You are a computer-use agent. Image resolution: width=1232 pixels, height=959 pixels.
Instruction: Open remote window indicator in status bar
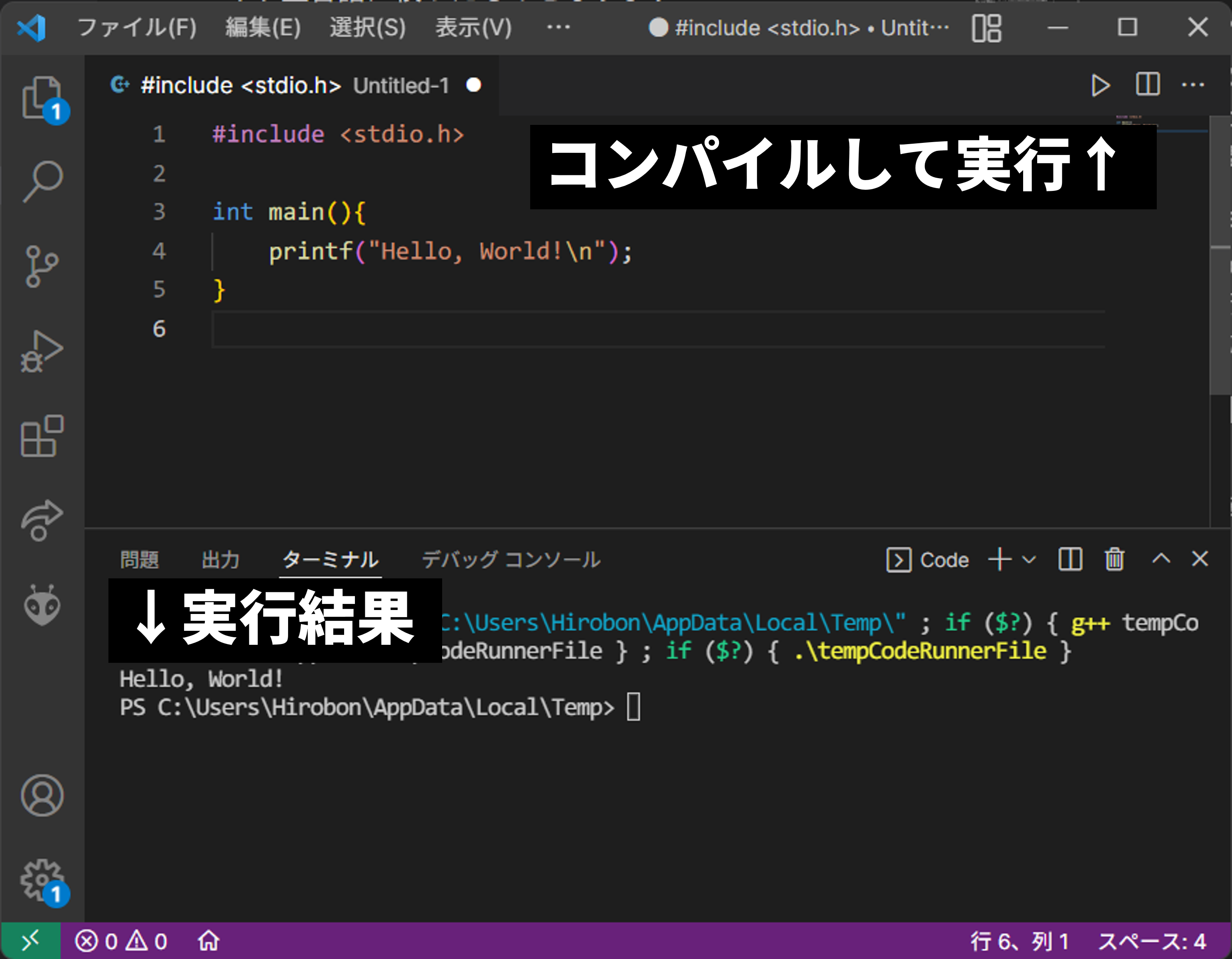point(30,941)
